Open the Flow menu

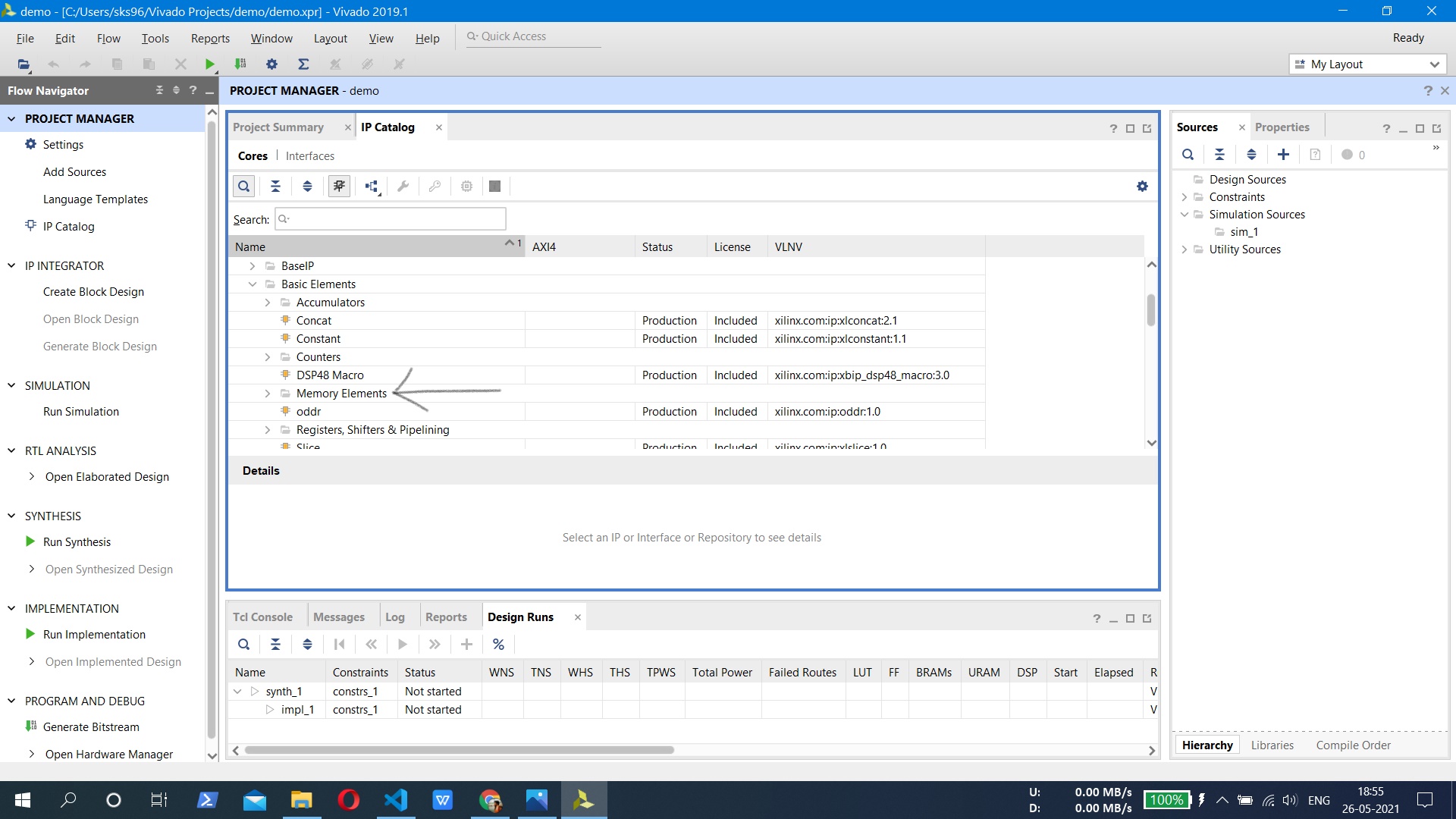[108, 38]
